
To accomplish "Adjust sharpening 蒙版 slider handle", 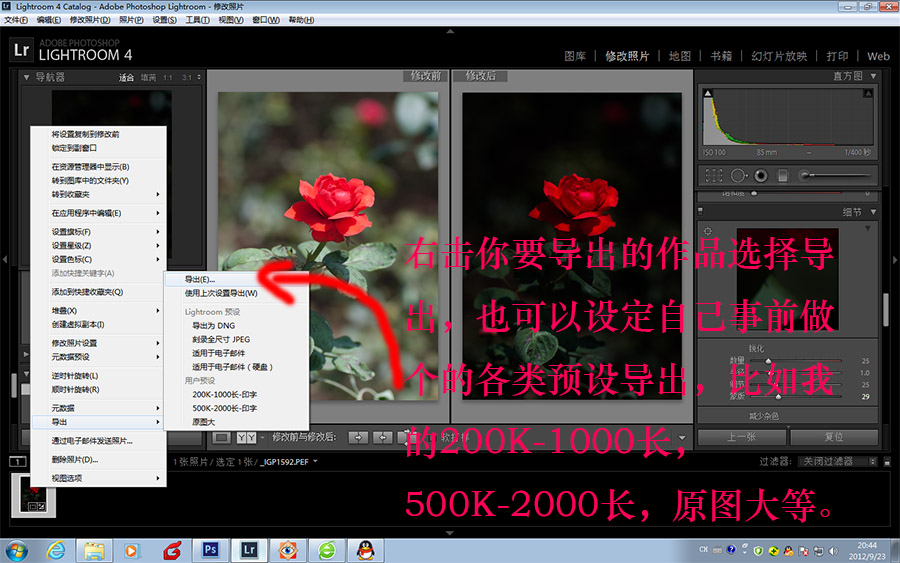I will coord(778,397).
